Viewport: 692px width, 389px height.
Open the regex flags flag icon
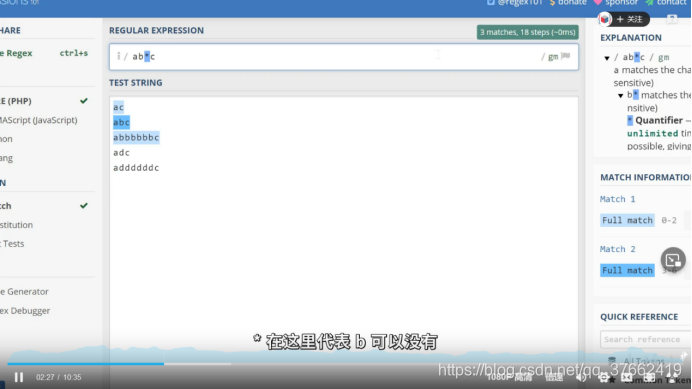566,56
